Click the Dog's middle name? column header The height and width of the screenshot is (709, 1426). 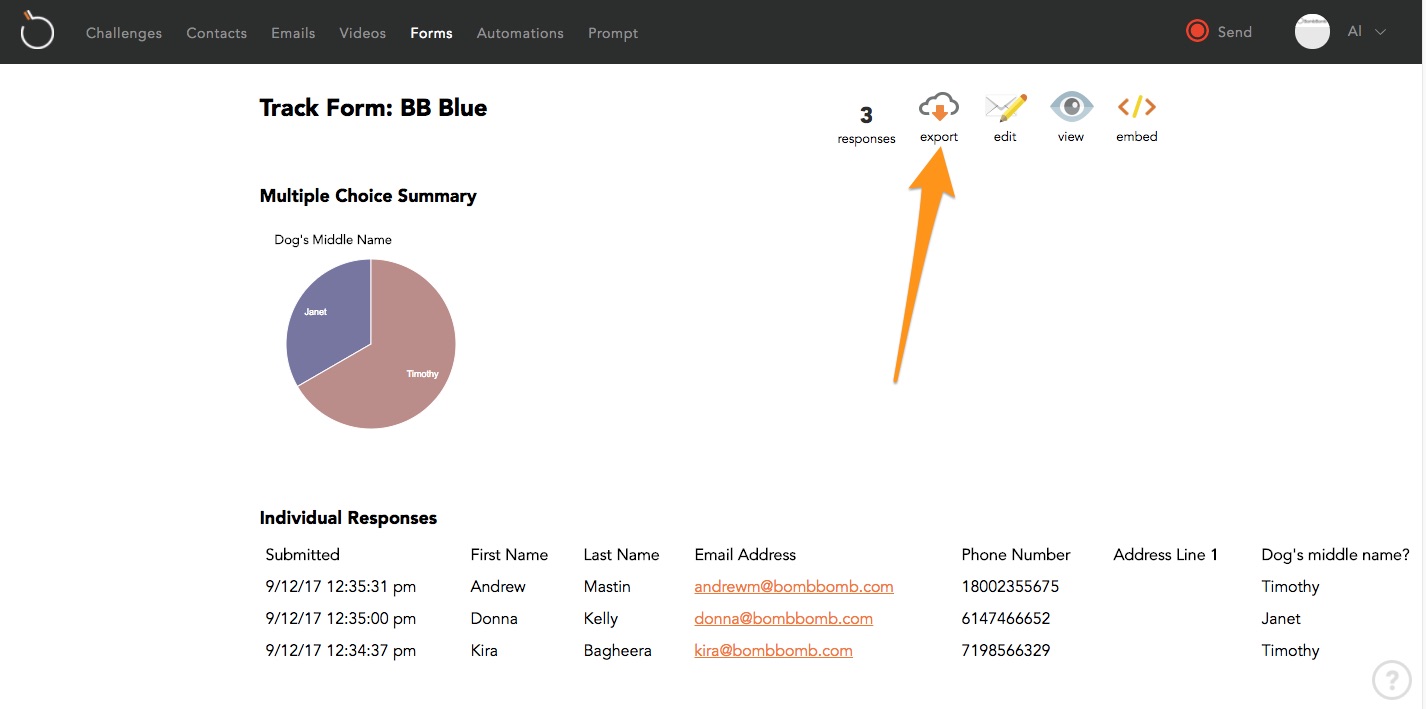[x=1335, y=555]
